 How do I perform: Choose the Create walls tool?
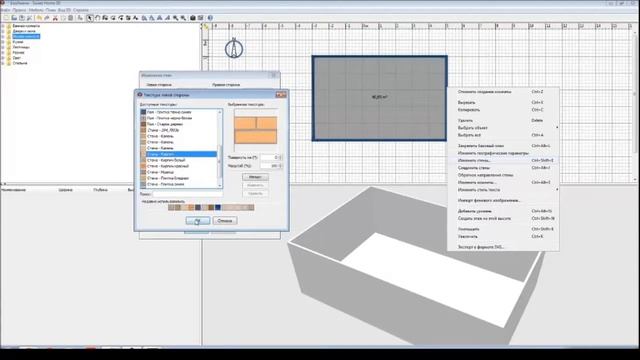105,18
